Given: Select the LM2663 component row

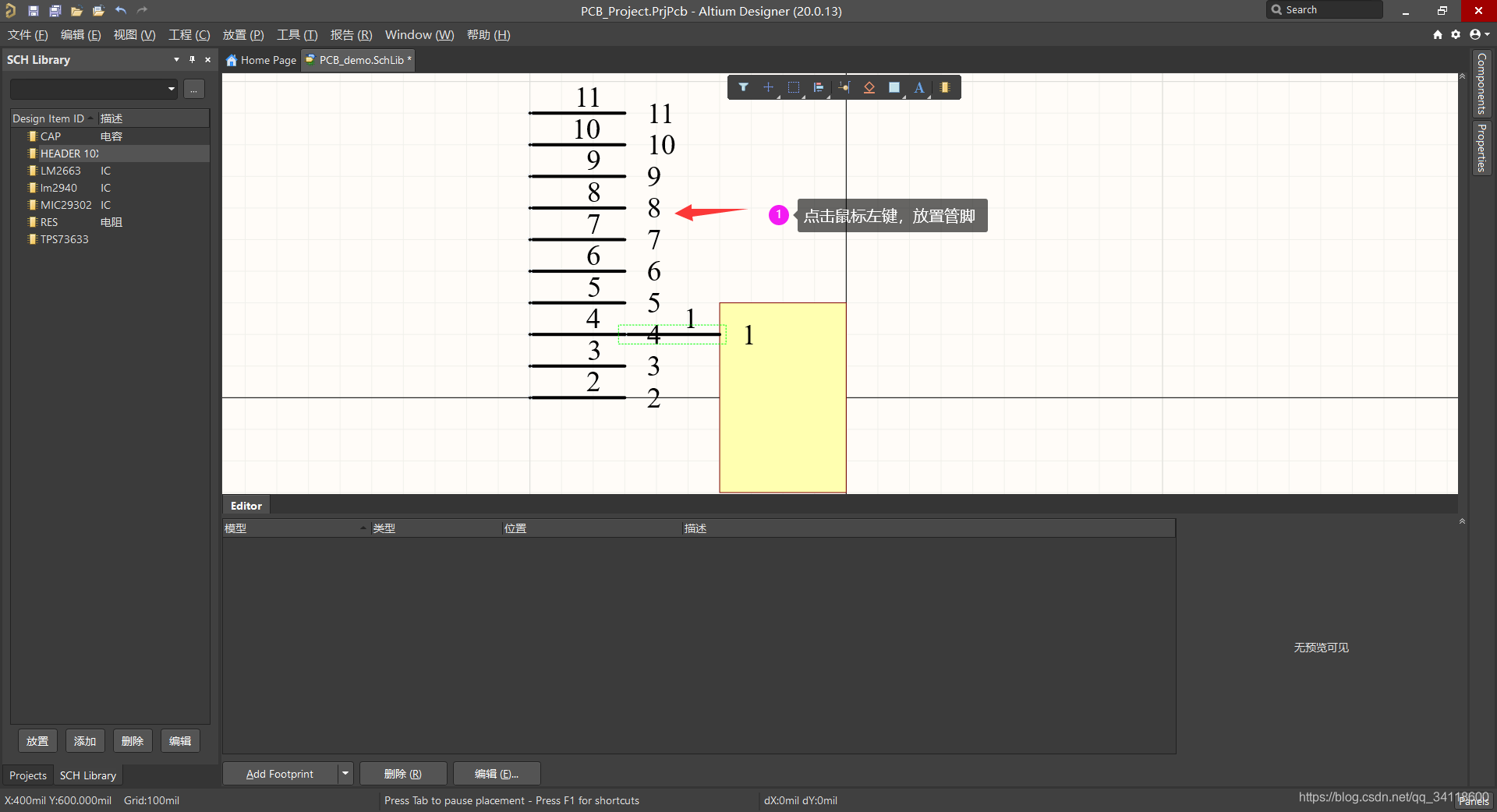Looking at the screenshot, I should point(110,171).
